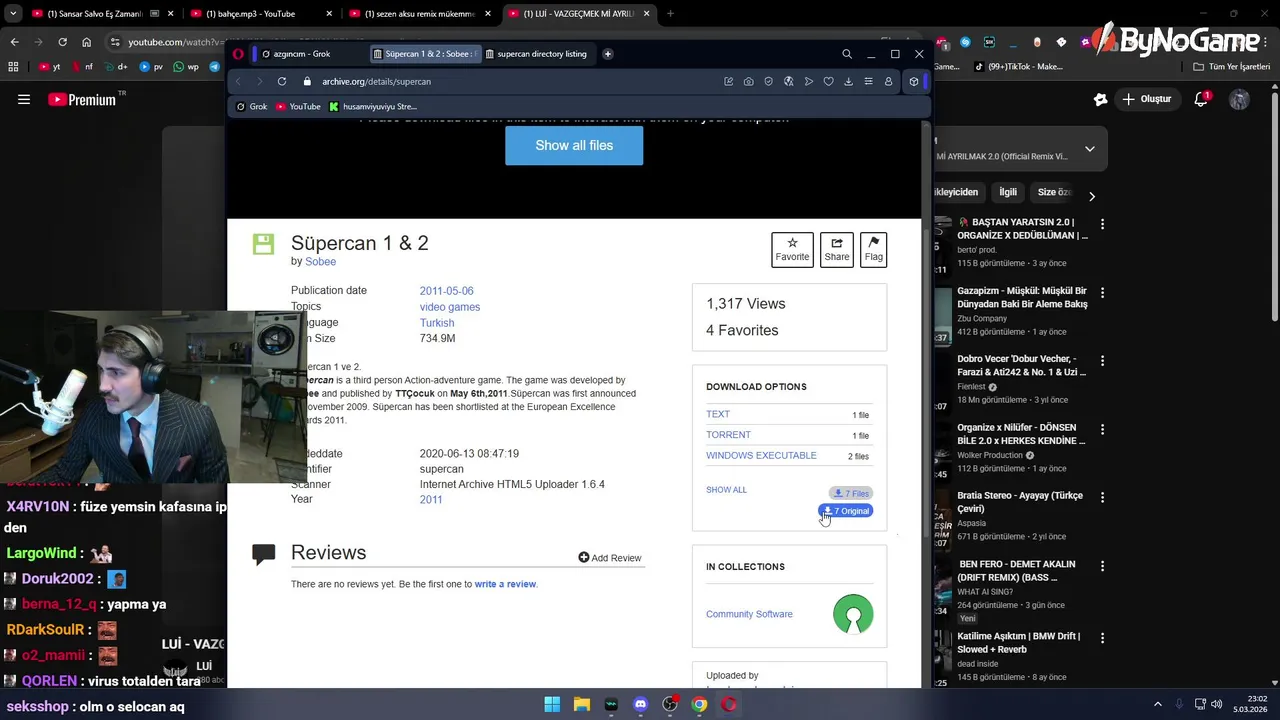Open TikTok bookmark in Chrome bookmarks bar

(x=1018, y=67)
